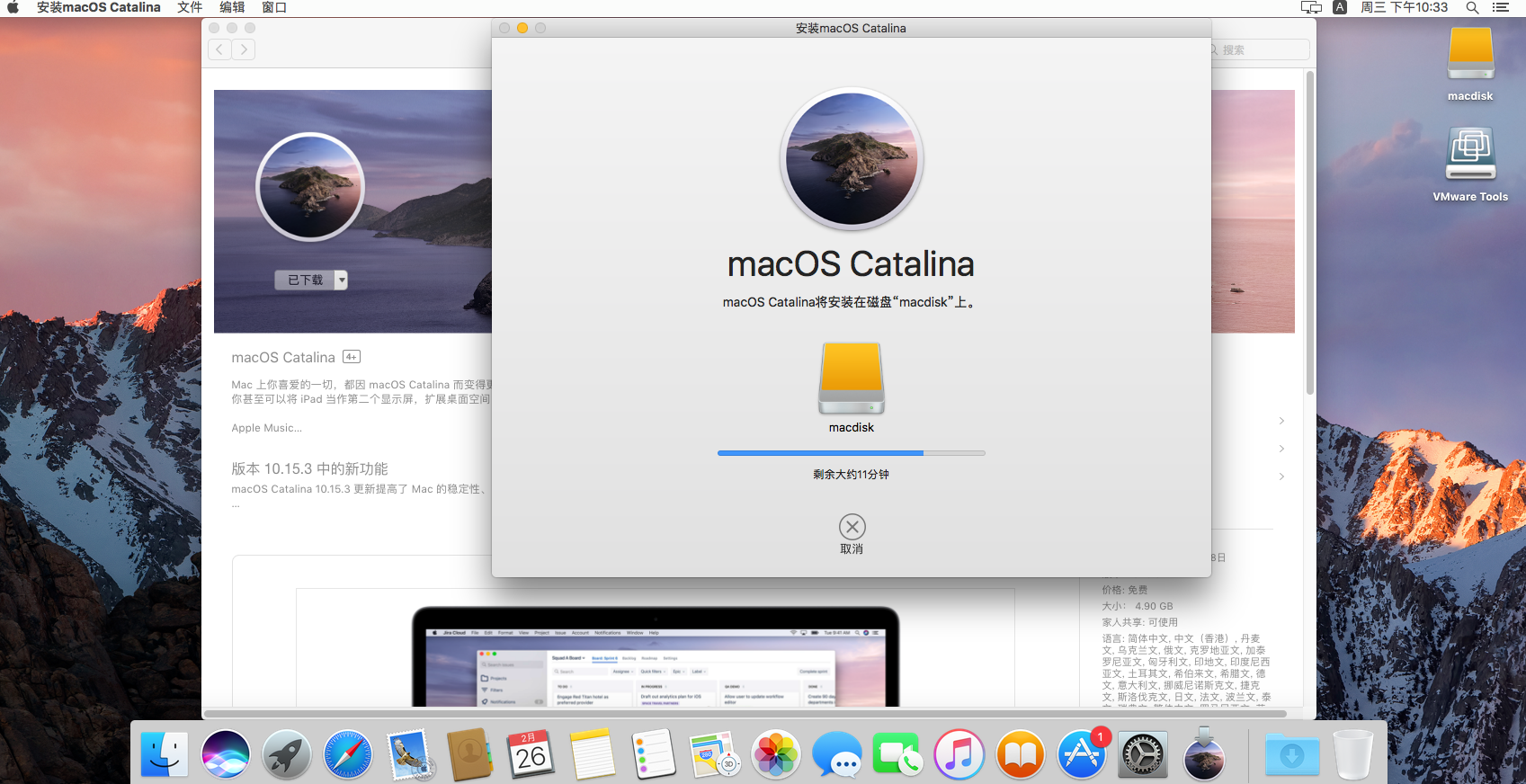Select the macdisk drive in installer
This screenshot has height=784, width=1526.
(x=852, y=379)
